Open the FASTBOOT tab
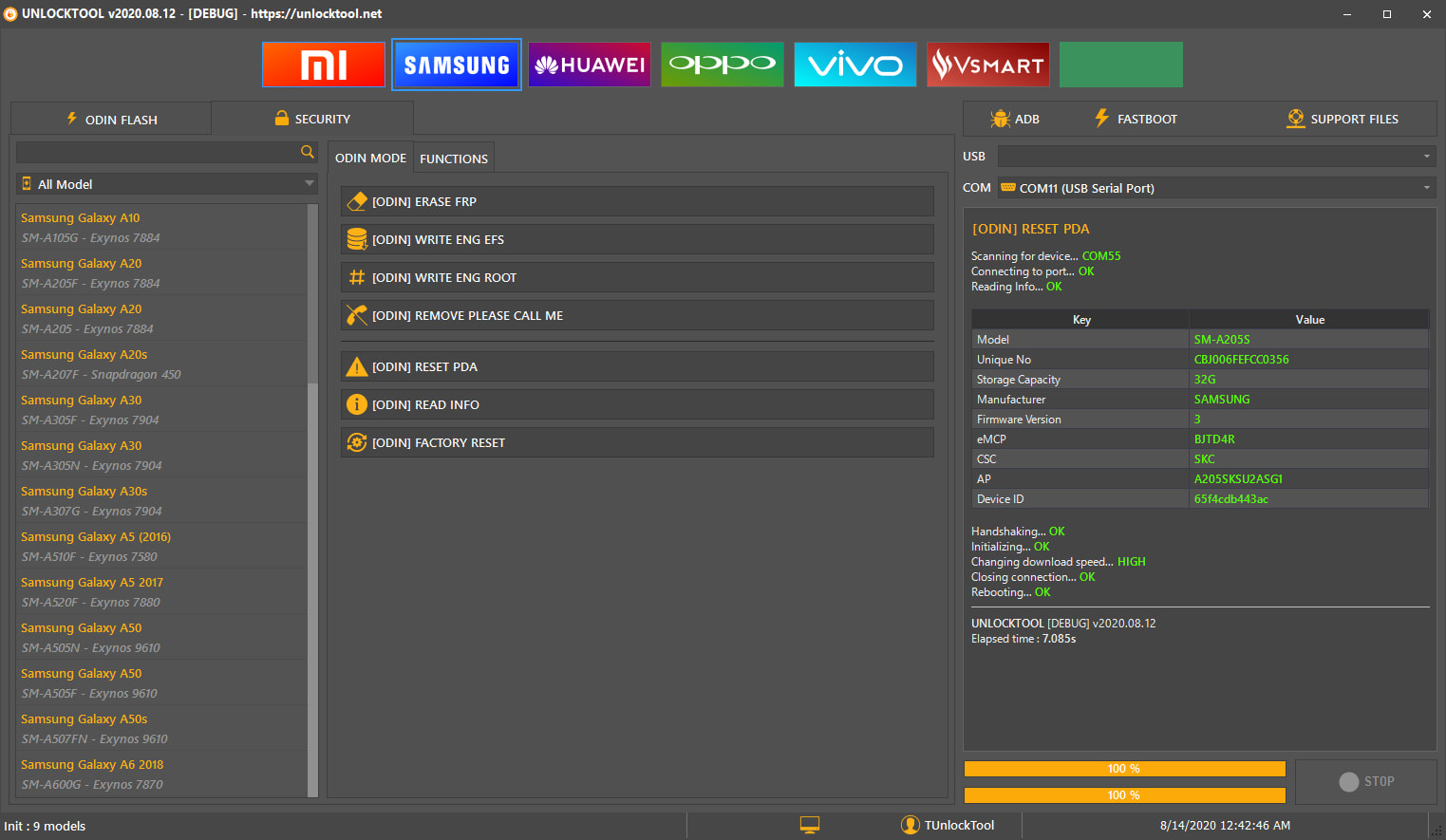The image size is (1446, 840). [1136, 119]
